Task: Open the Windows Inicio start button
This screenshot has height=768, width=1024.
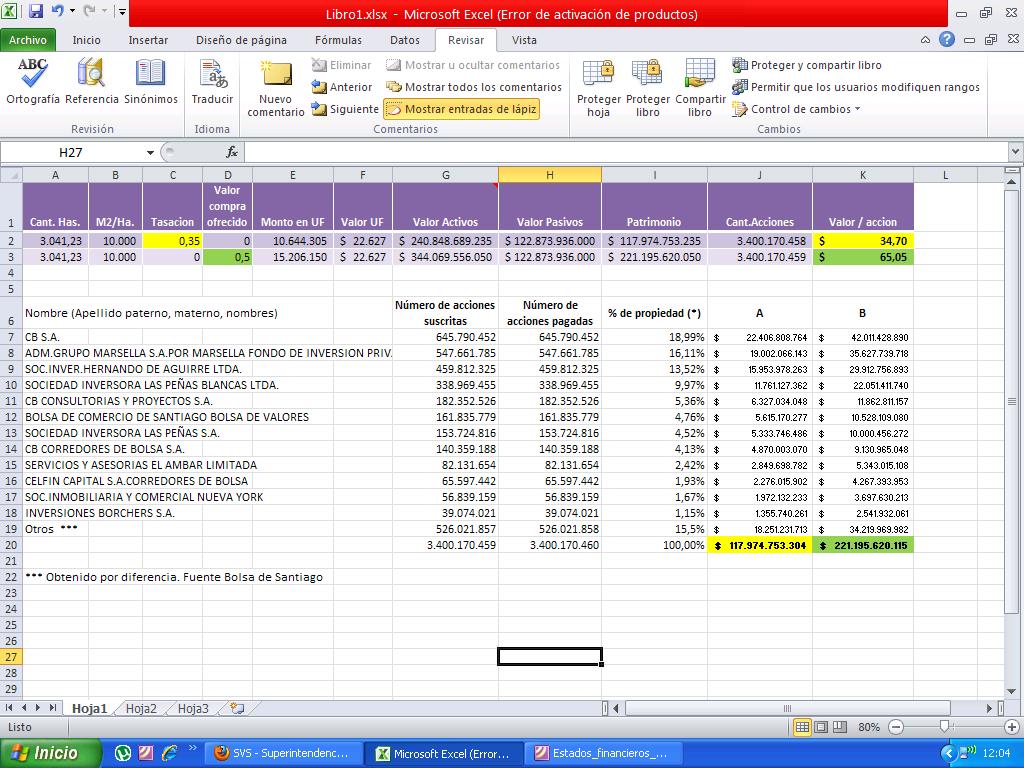Action: [x=50, y=753]
